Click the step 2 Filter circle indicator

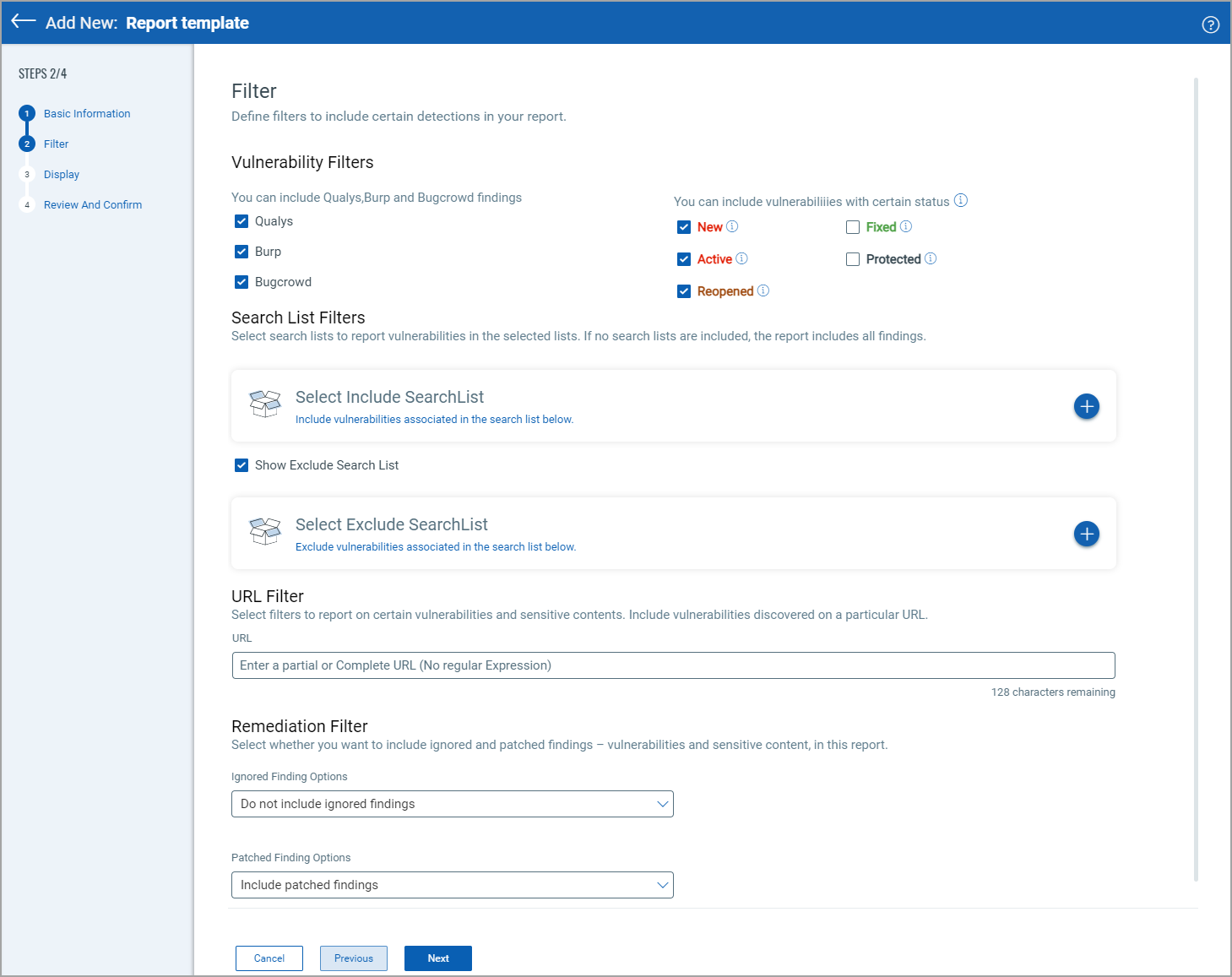pos(26,144)
